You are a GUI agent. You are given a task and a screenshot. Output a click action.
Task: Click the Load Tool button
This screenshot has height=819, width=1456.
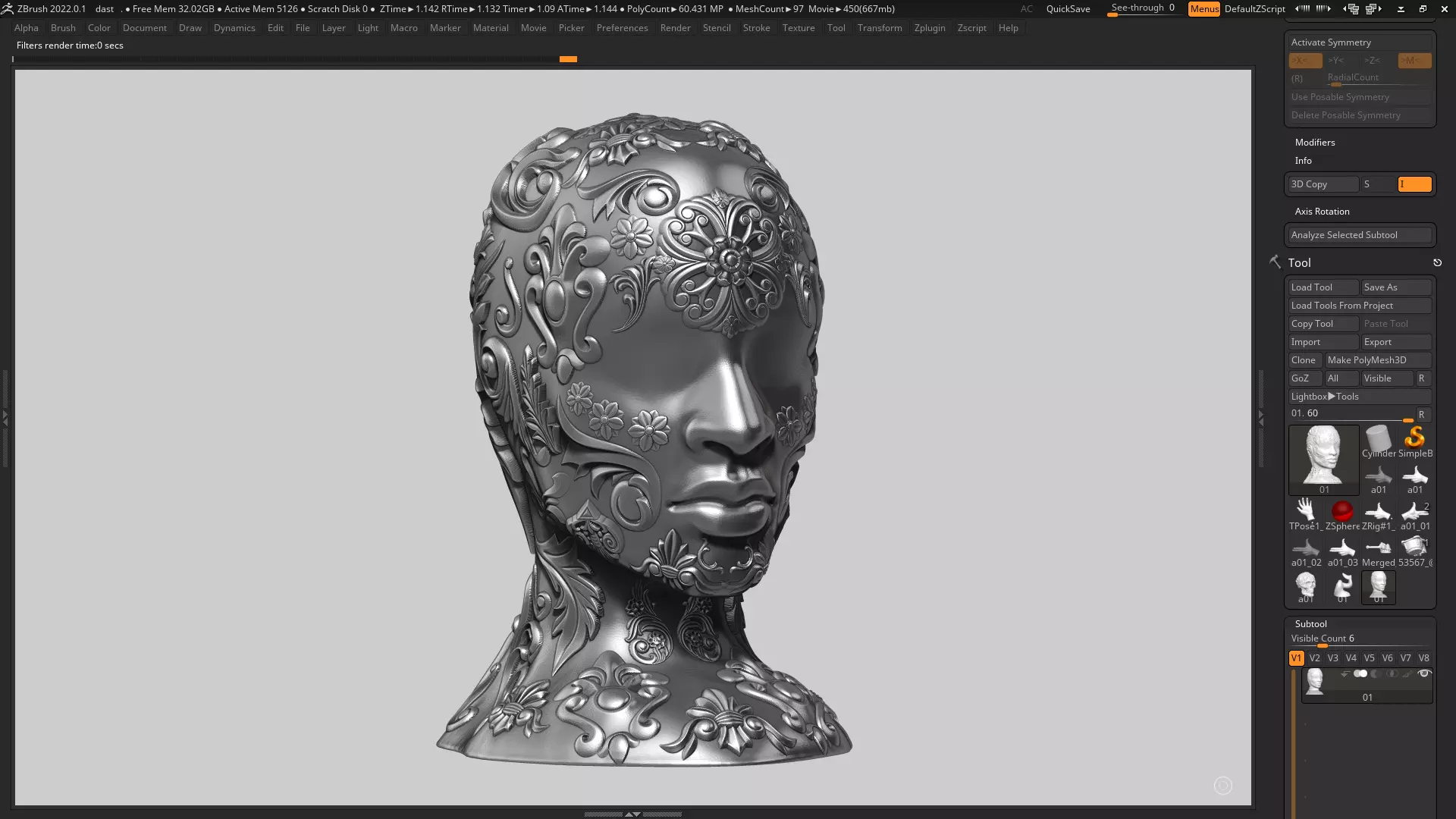point(1323,287)
